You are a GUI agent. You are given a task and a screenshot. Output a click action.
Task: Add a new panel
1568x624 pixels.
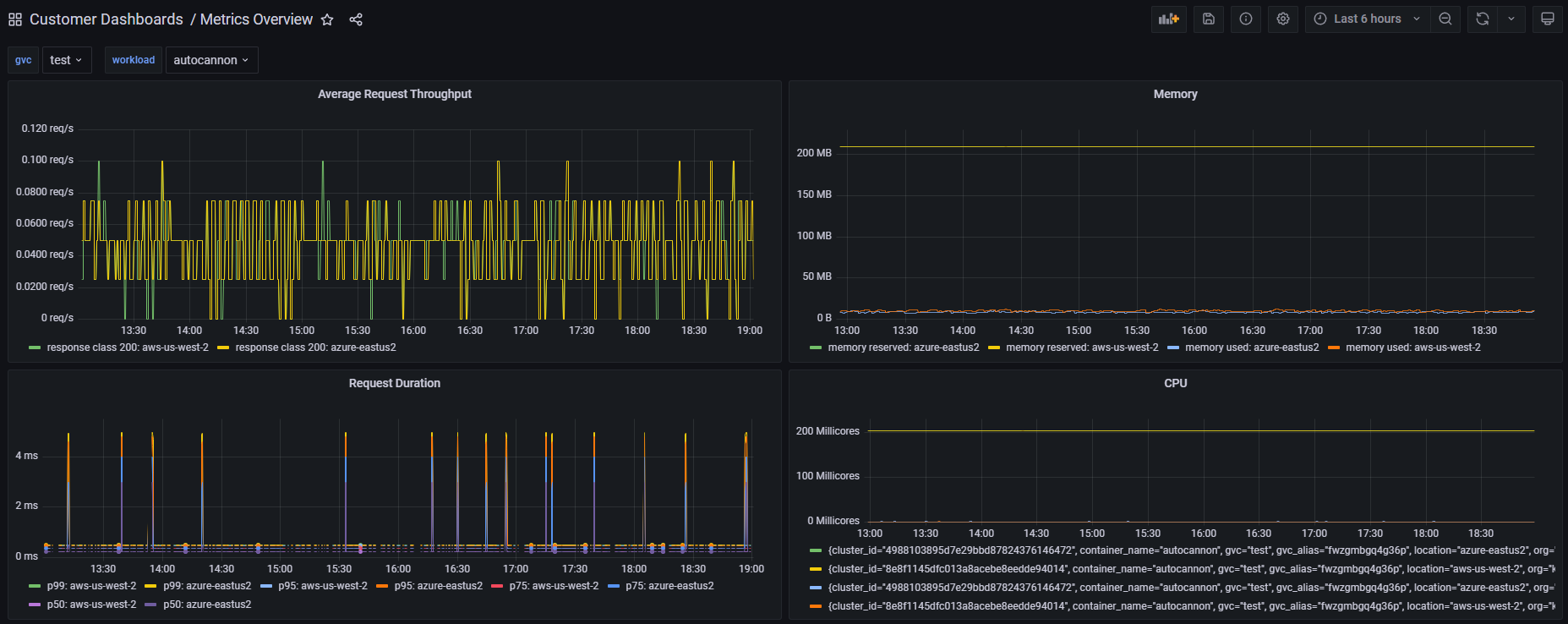pos(1168,19)
